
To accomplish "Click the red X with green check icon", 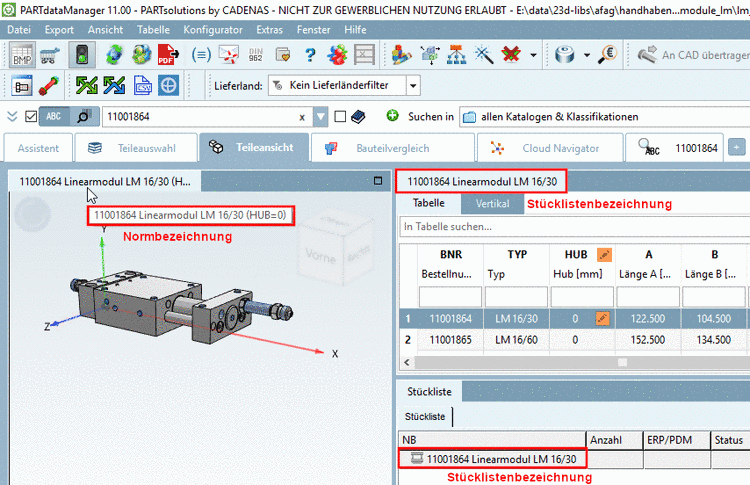I will tap(511, 55).
